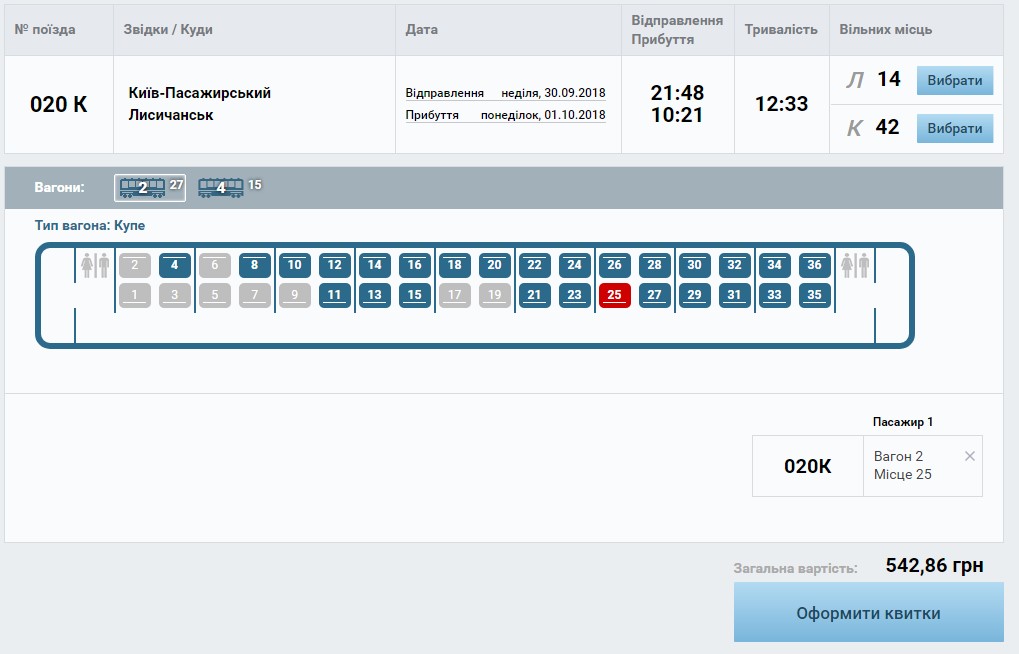Select seat 30 on upper row
The width and height of the screenshot is (1019, 654).
coord(694,265)
